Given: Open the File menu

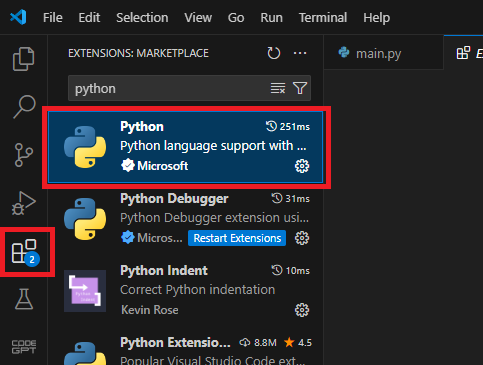Looking at the screenshot, I should 53,18.
